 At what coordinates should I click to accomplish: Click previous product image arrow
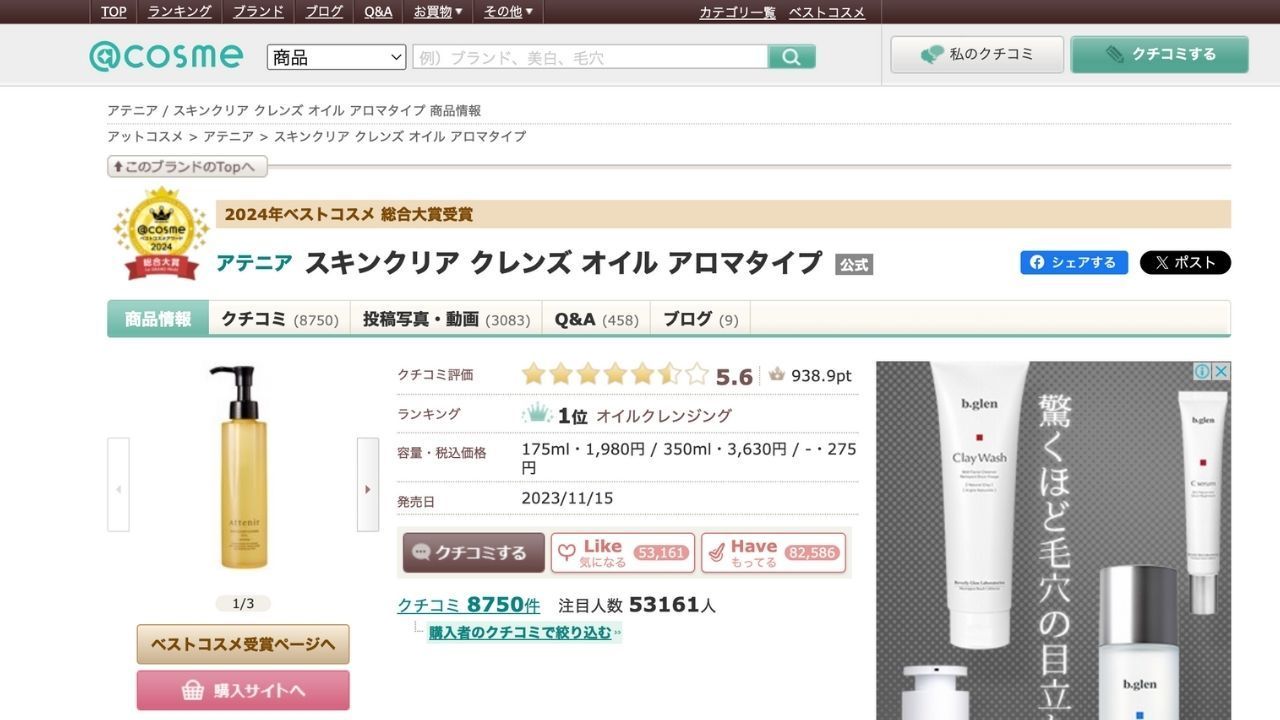(x=118, y=485)
